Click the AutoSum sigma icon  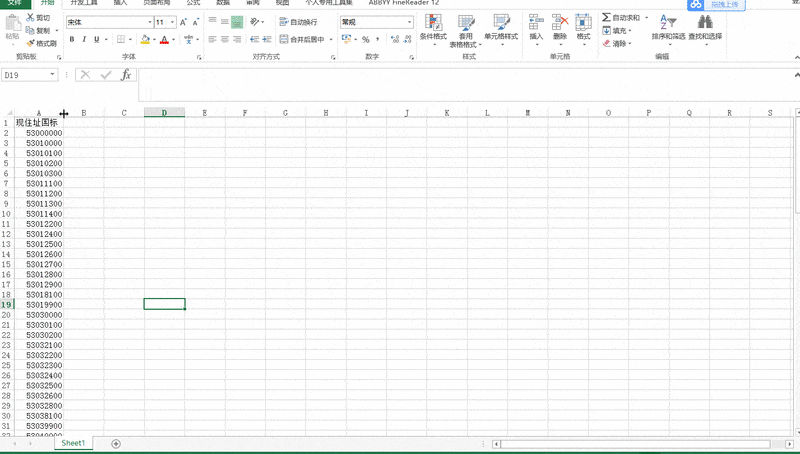click(606, 17)
